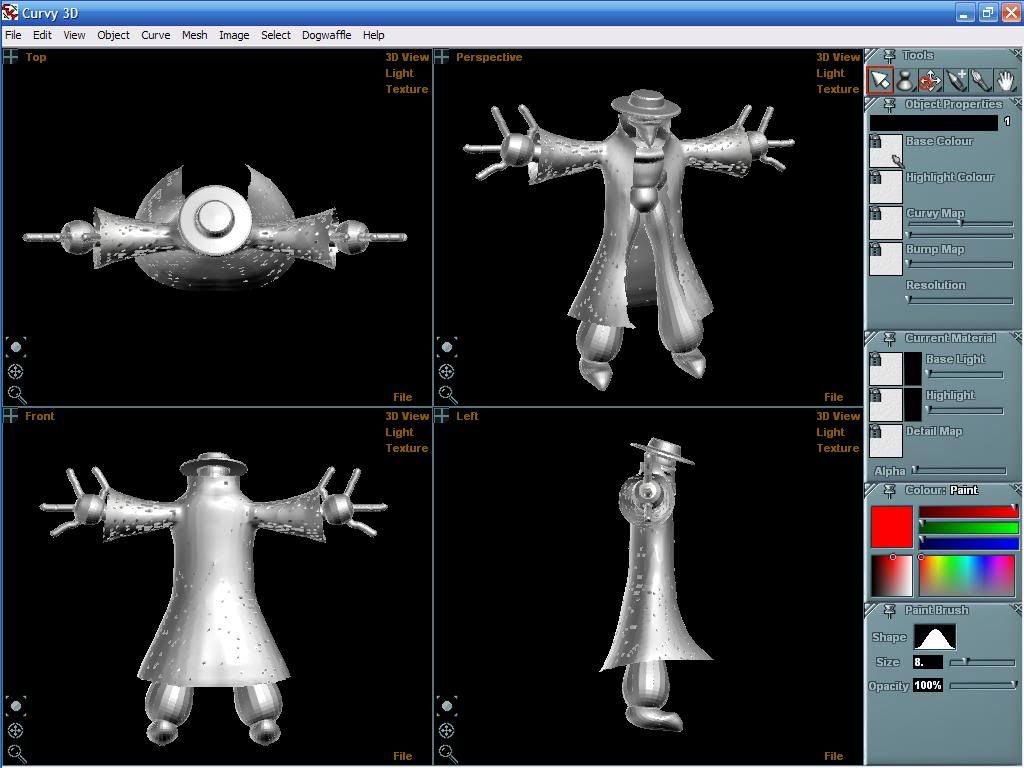Open the Light options in Perspective viewport
The height and width of the screenshot is (768, 1024).
(x=830, y=73)
